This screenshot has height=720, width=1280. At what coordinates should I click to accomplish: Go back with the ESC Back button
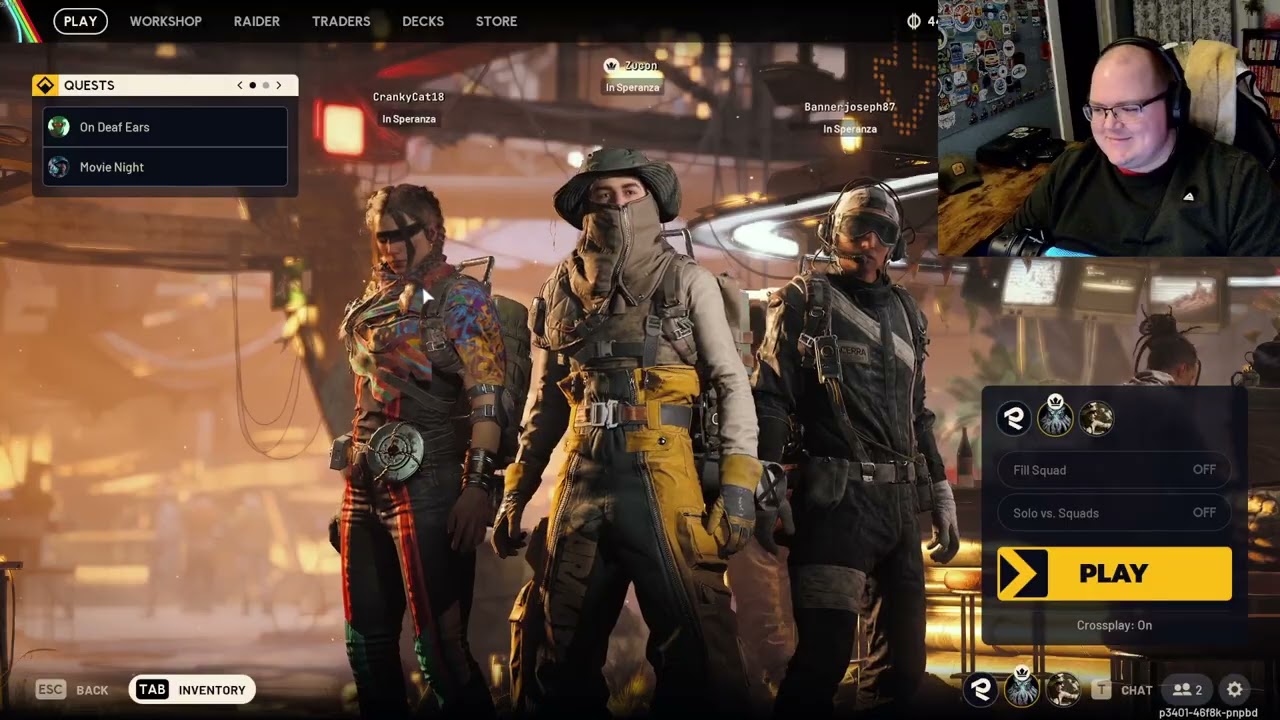(x=72, y=689)
